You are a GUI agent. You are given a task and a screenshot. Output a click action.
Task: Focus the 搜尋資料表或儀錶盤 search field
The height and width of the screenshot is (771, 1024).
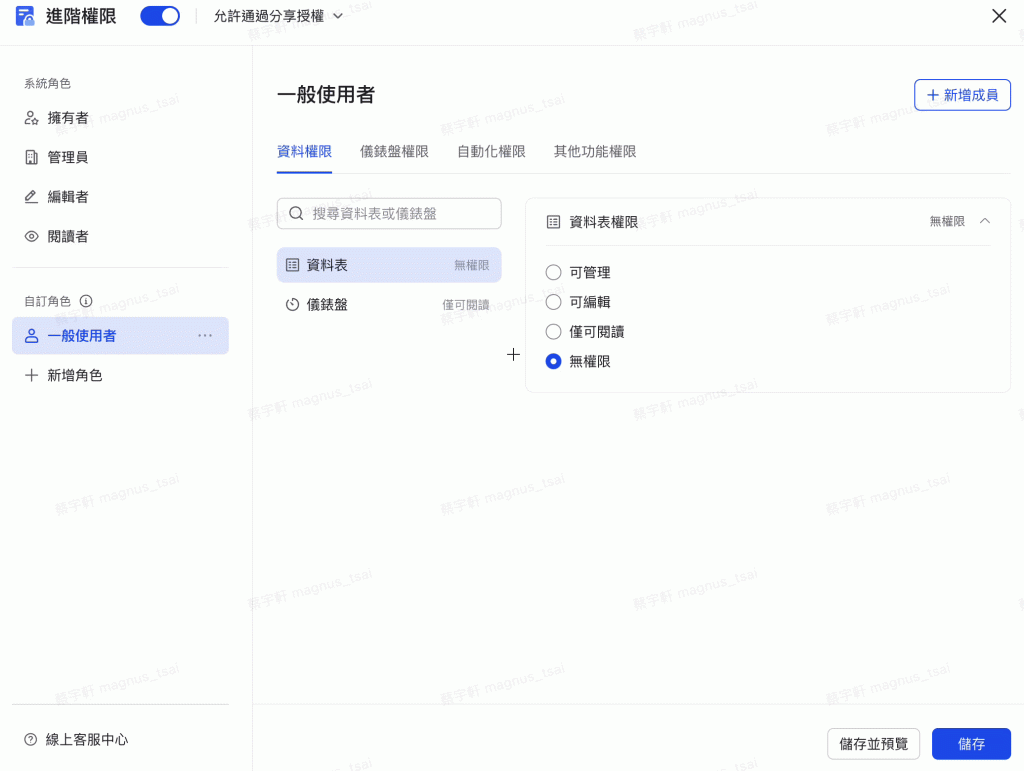point(389,213)
